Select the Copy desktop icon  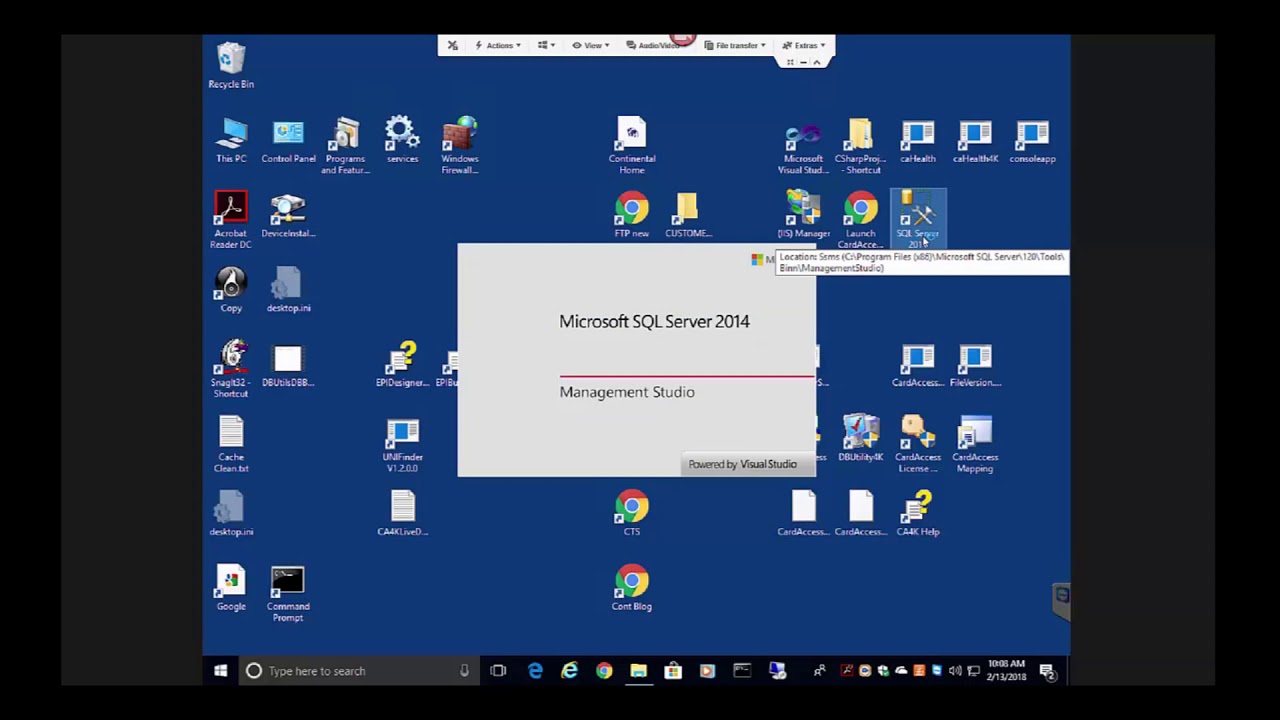click(x=231, y=290)
